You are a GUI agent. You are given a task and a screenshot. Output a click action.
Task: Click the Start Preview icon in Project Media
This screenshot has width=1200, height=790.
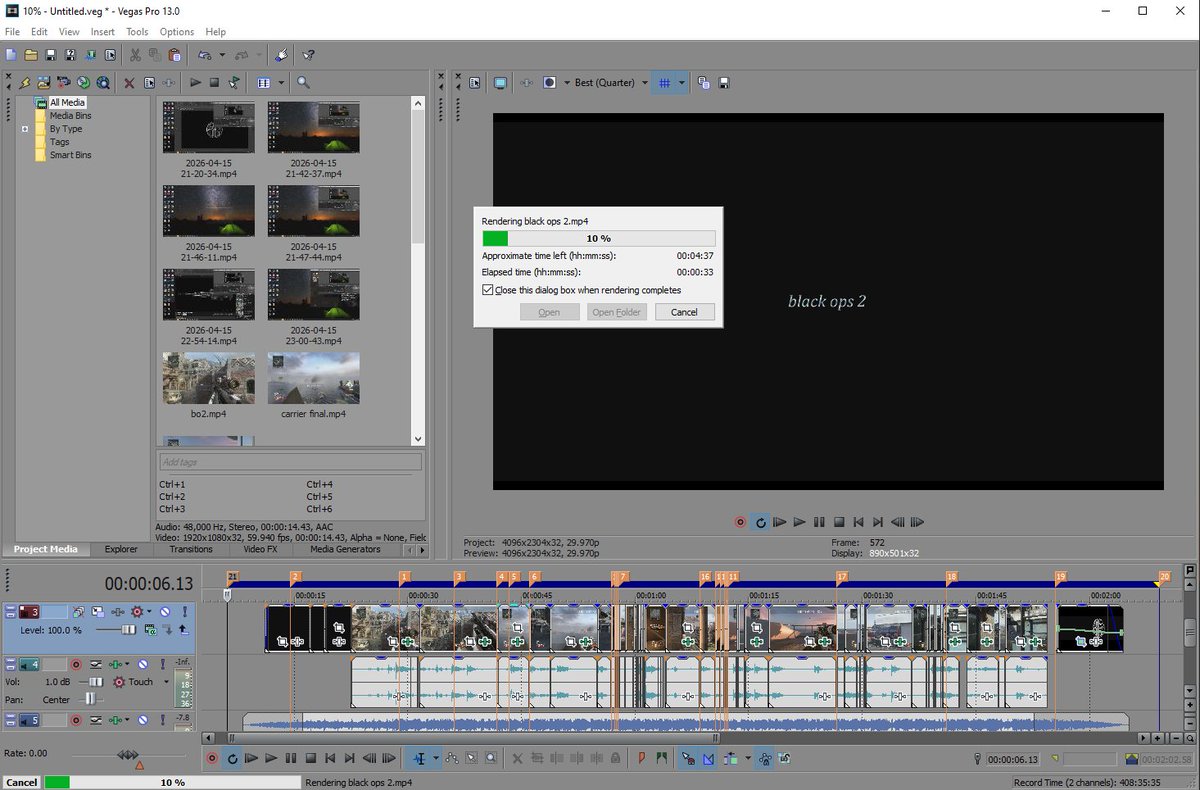pos(195,82)
